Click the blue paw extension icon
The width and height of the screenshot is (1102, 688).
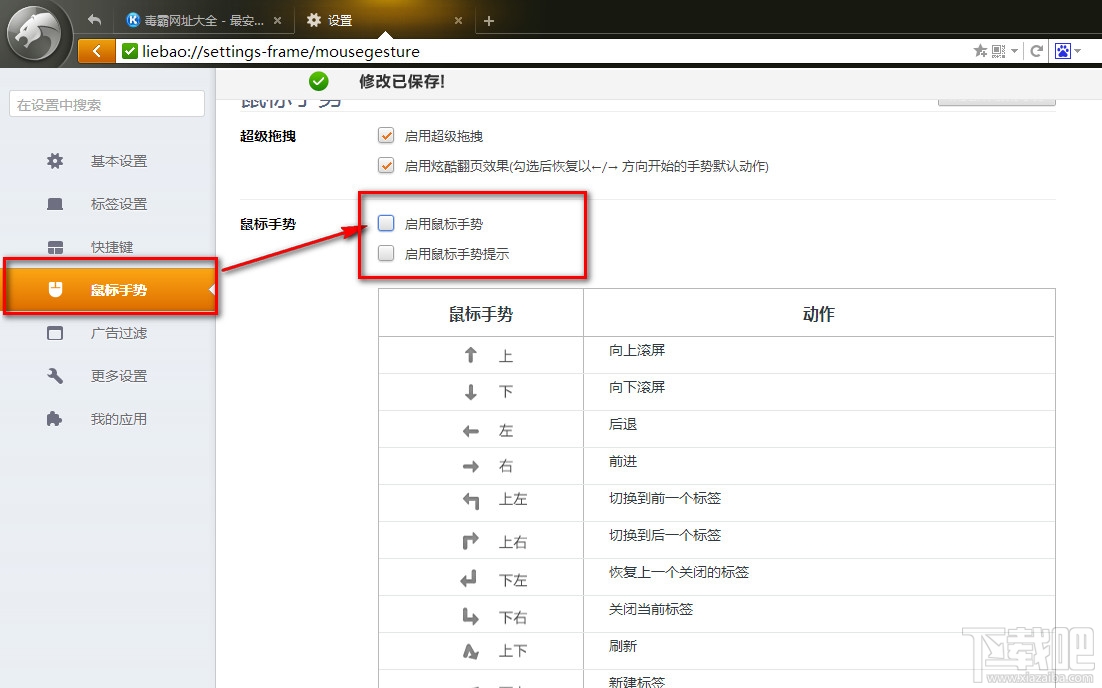pos(1063,50)
